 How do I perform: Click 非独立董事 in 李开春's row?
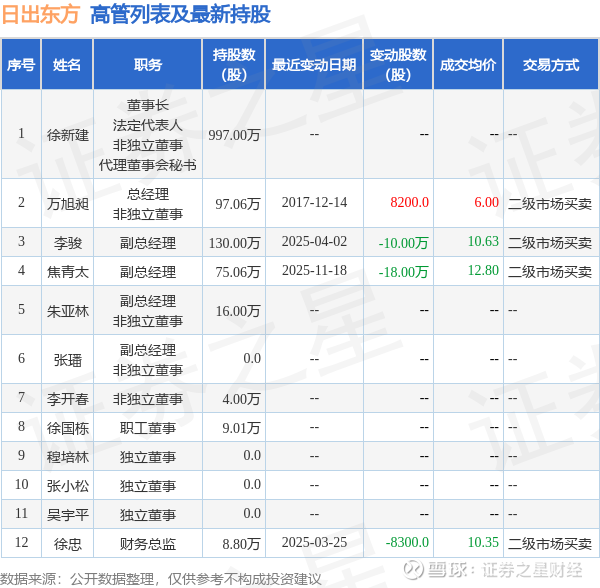pyautogui.click(x=148, y=399)
